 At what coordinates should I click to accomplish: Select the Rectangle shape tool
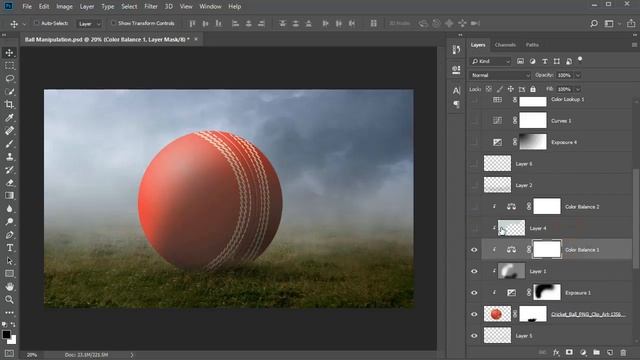pyautogui.click(x=9, y=273)
